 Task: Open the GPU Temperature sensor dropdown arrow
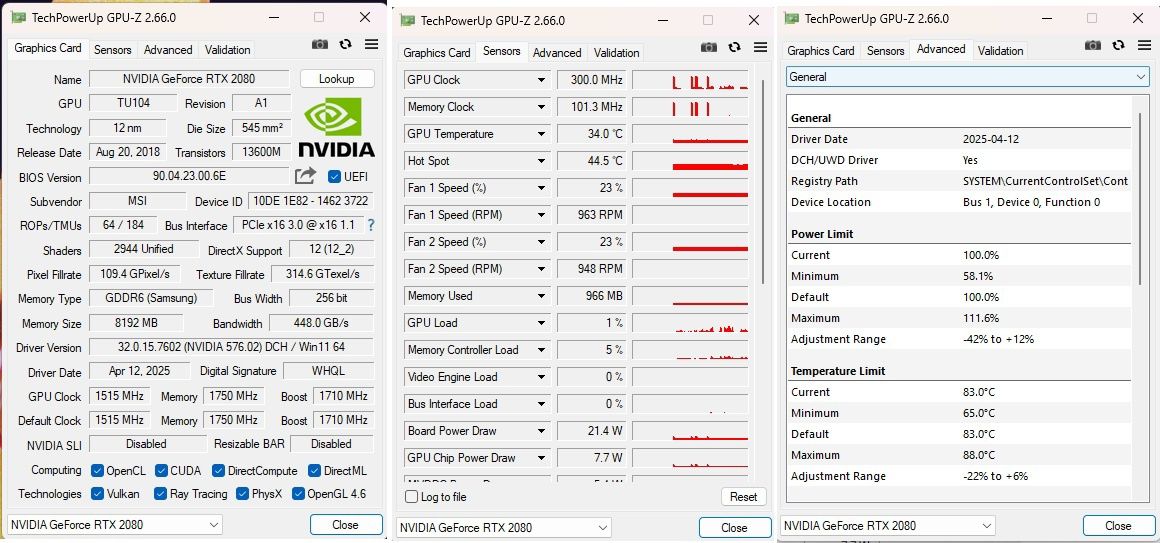click(x=541, y=134)
